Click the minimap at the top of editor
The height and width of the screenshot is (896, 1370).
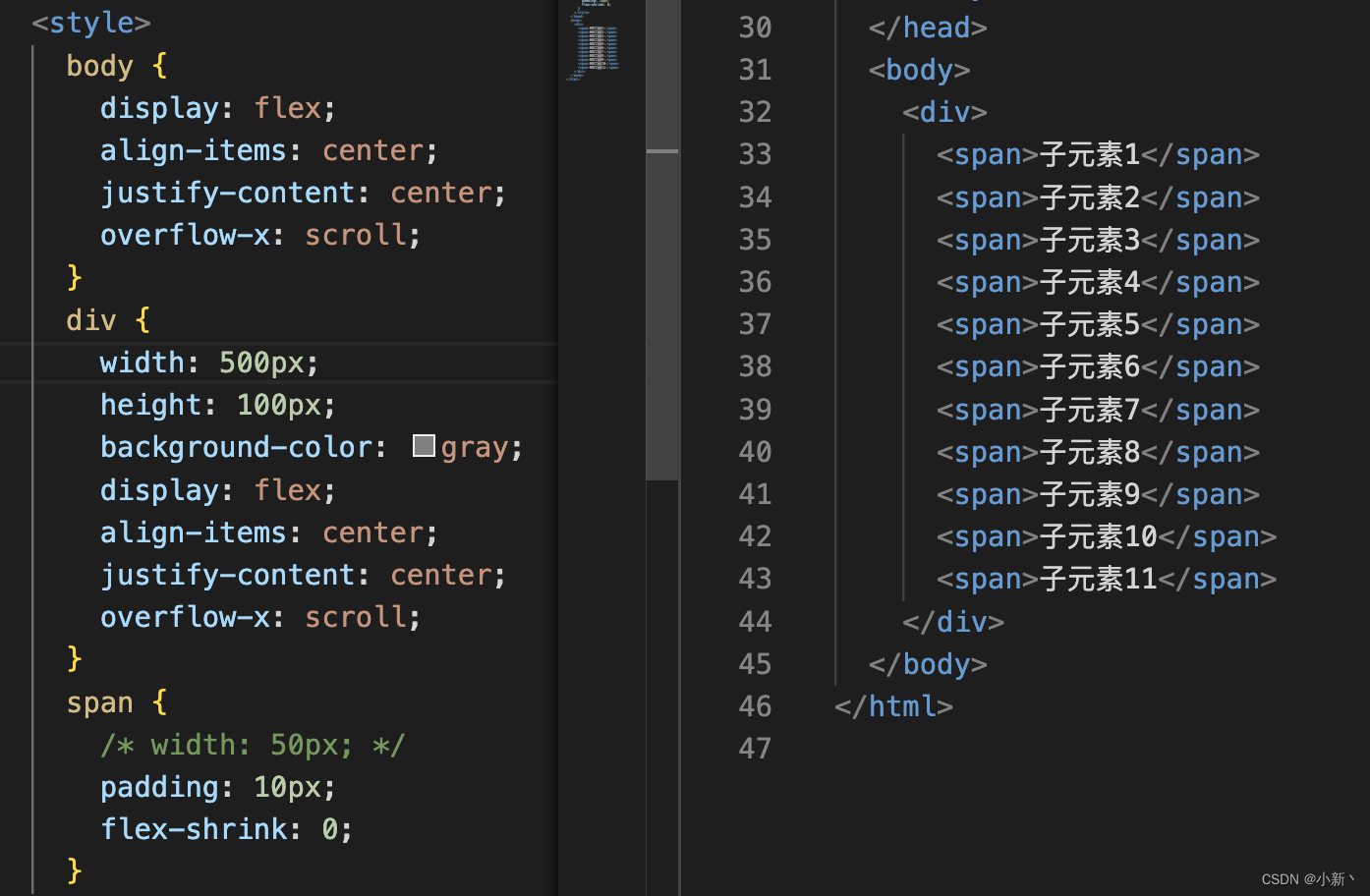pyautogui.click(x=593, y=39)
